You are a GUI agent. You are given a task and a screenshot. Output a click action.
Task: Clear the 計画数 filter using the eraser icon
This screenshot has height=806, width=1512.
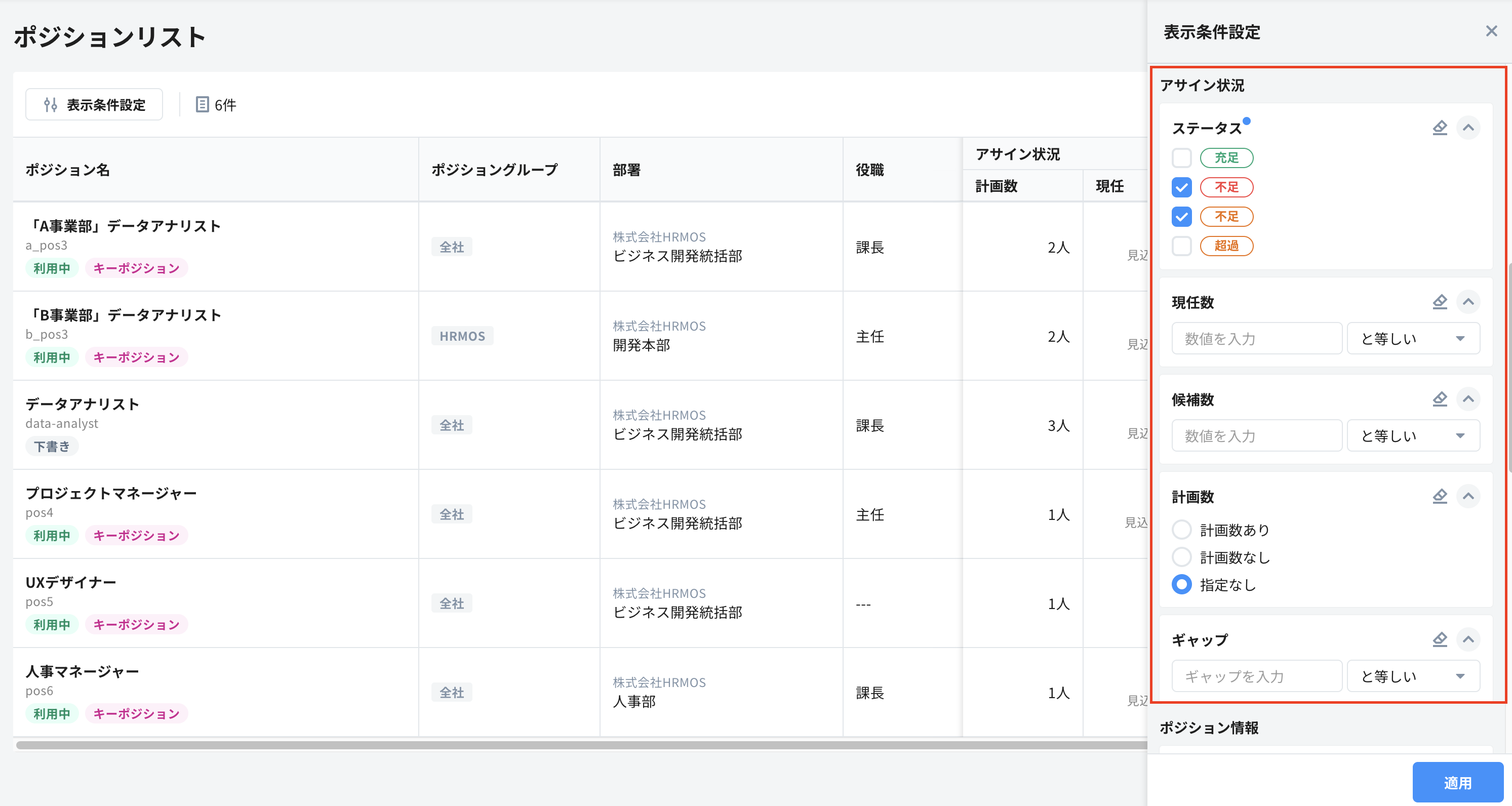pos(1440,496)
